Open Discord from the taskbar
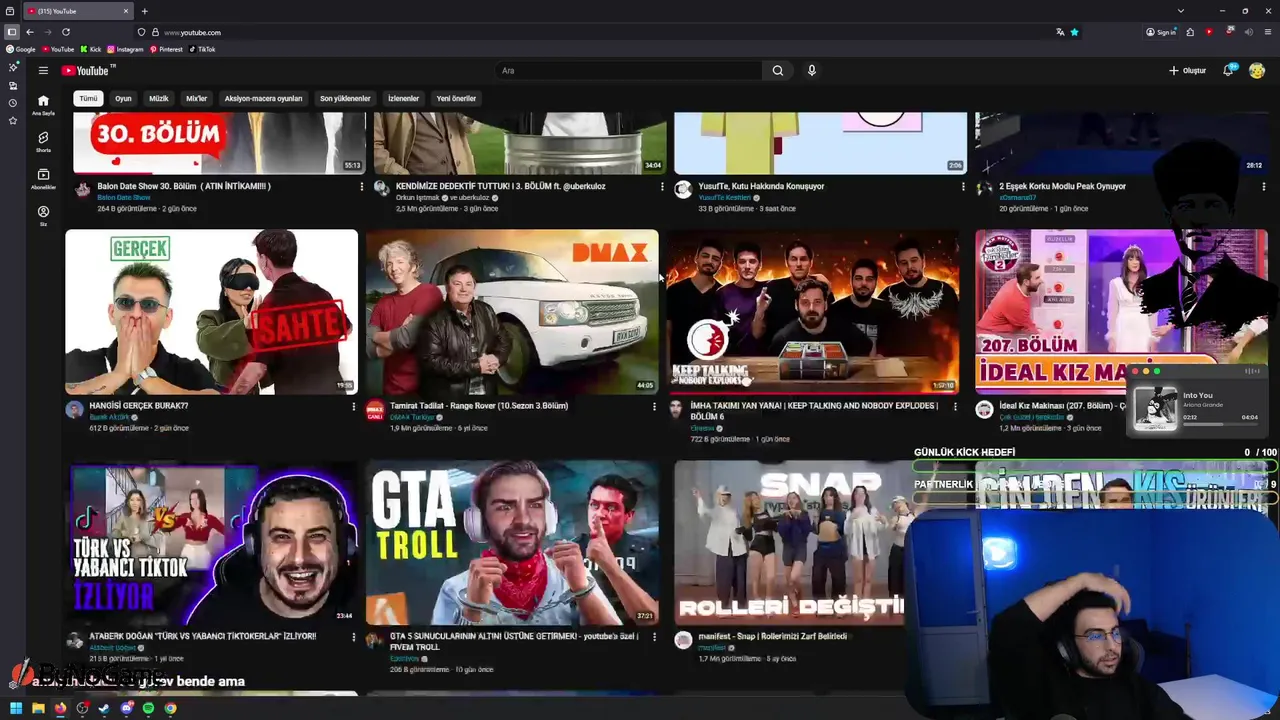 [126, 708]
